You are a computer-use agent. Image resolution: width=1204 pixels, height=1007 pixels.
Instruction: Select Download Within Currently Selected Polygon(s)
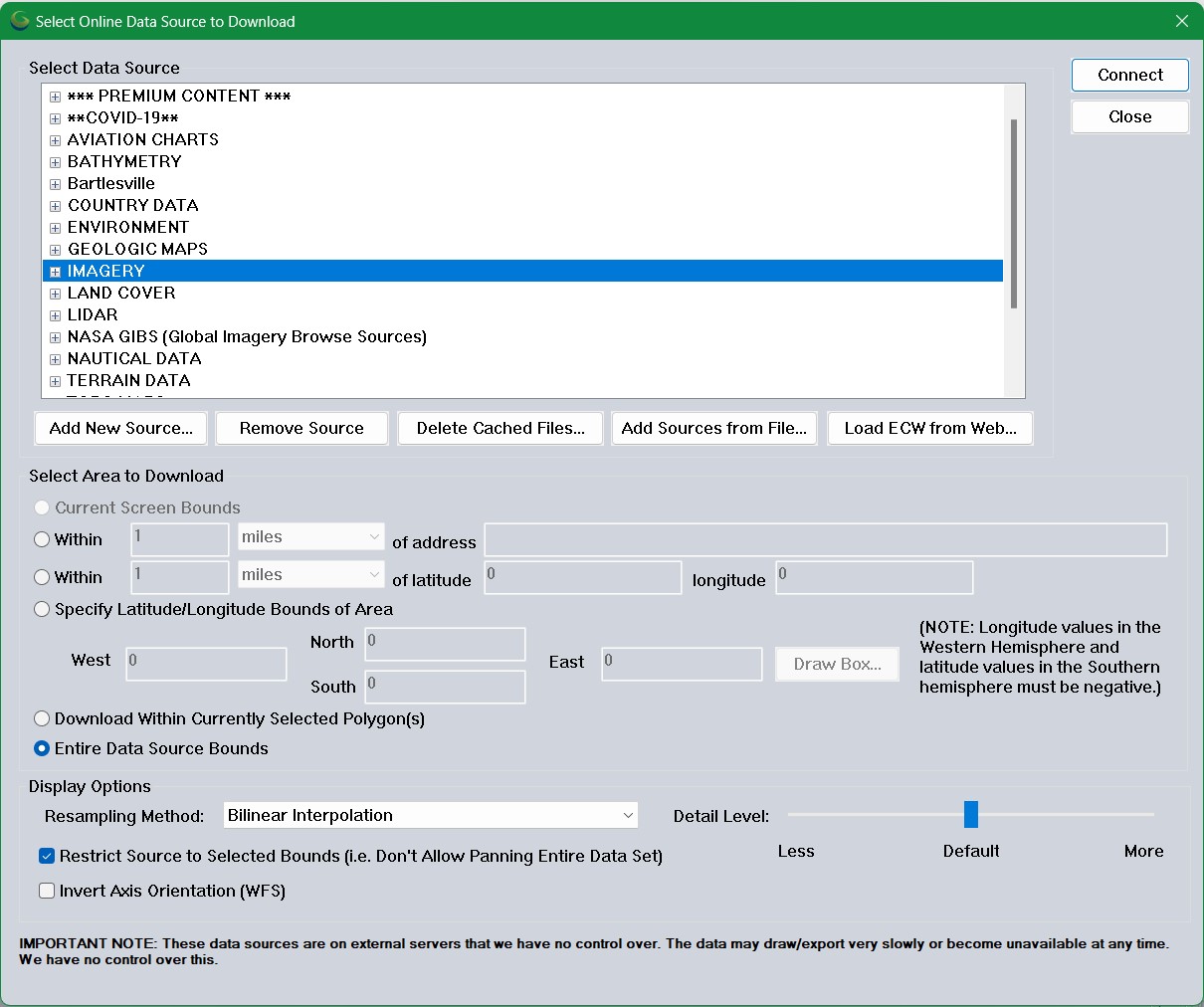[x=42, y=718]
